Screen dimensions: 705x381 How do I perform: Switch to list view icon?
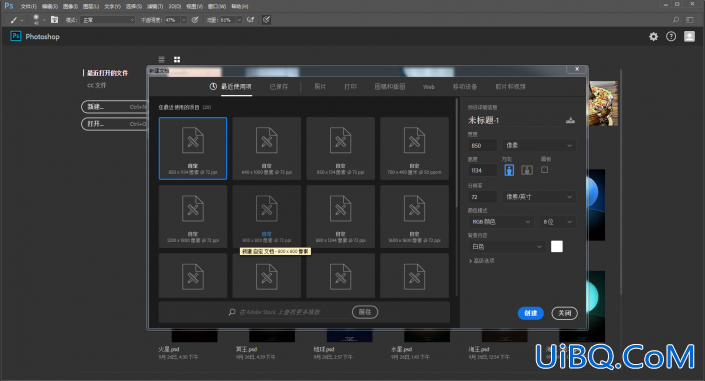click(x=162, y=59)
